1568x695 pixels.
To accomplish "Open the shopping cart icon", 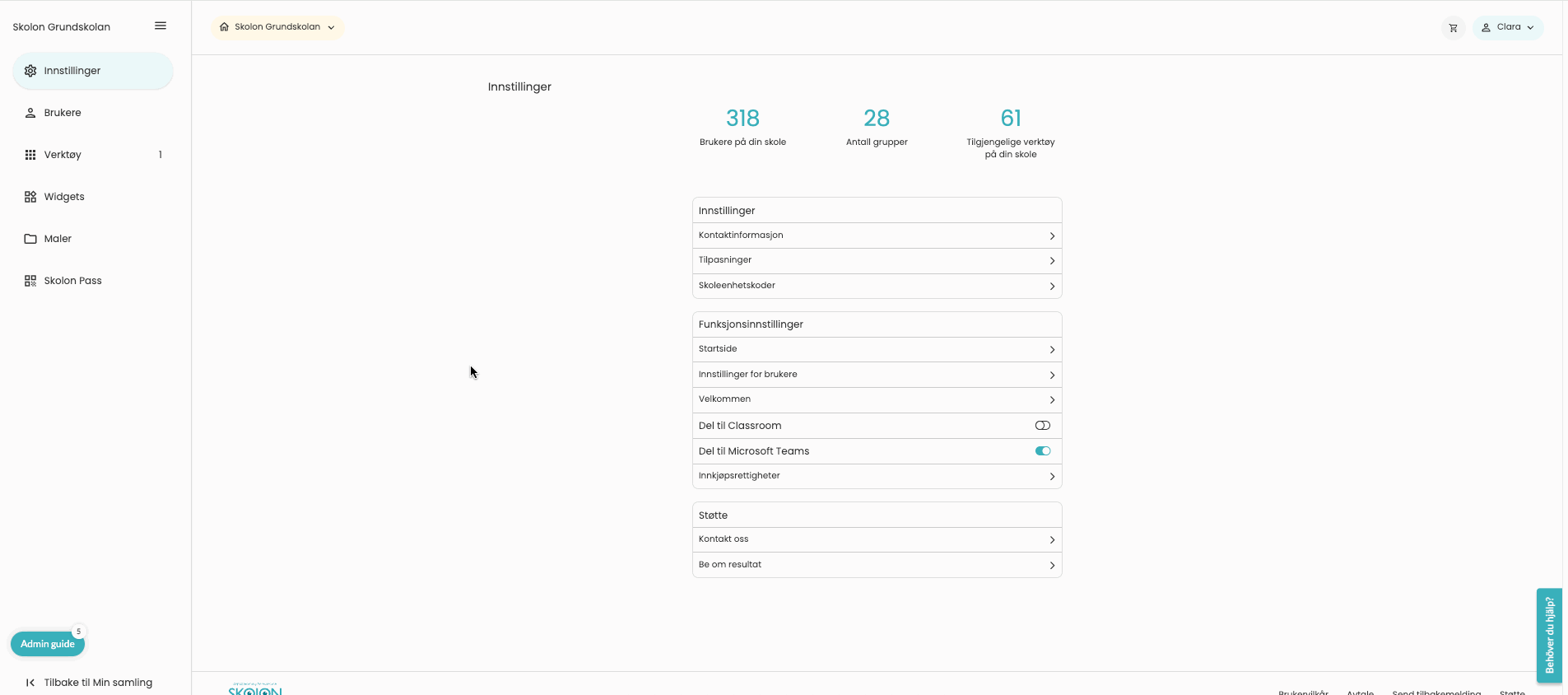I will click(x=1453, y=28).
